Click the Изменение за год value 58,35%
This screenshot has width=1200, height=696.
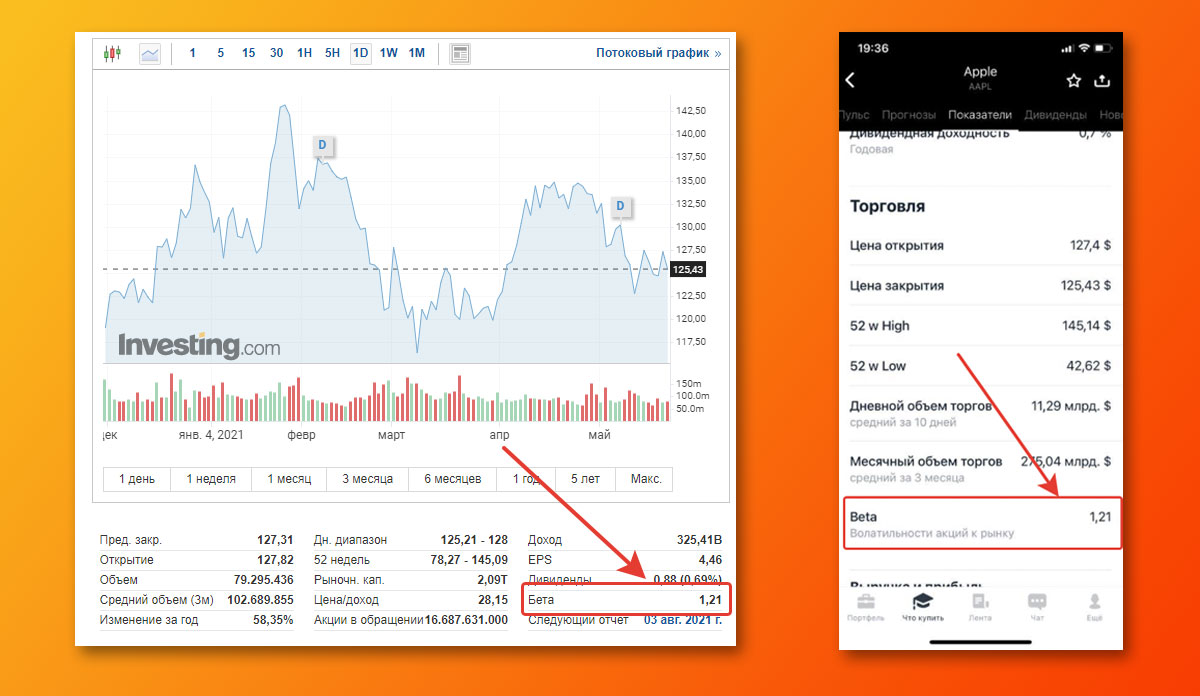271,620
